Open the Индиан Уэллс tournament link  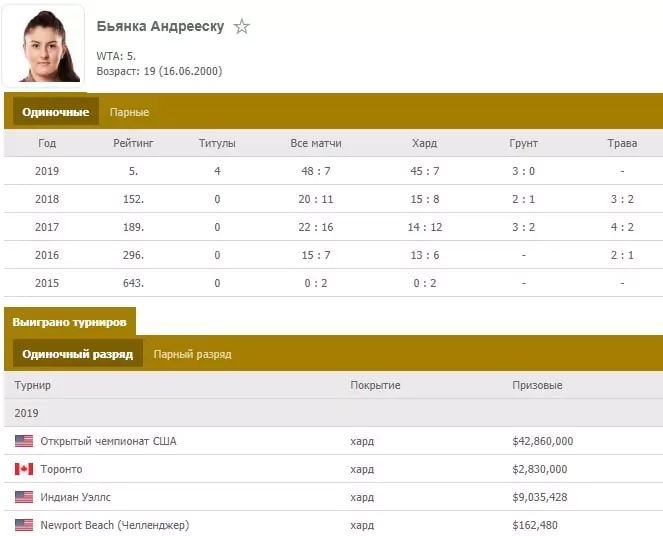click(75, 497)
